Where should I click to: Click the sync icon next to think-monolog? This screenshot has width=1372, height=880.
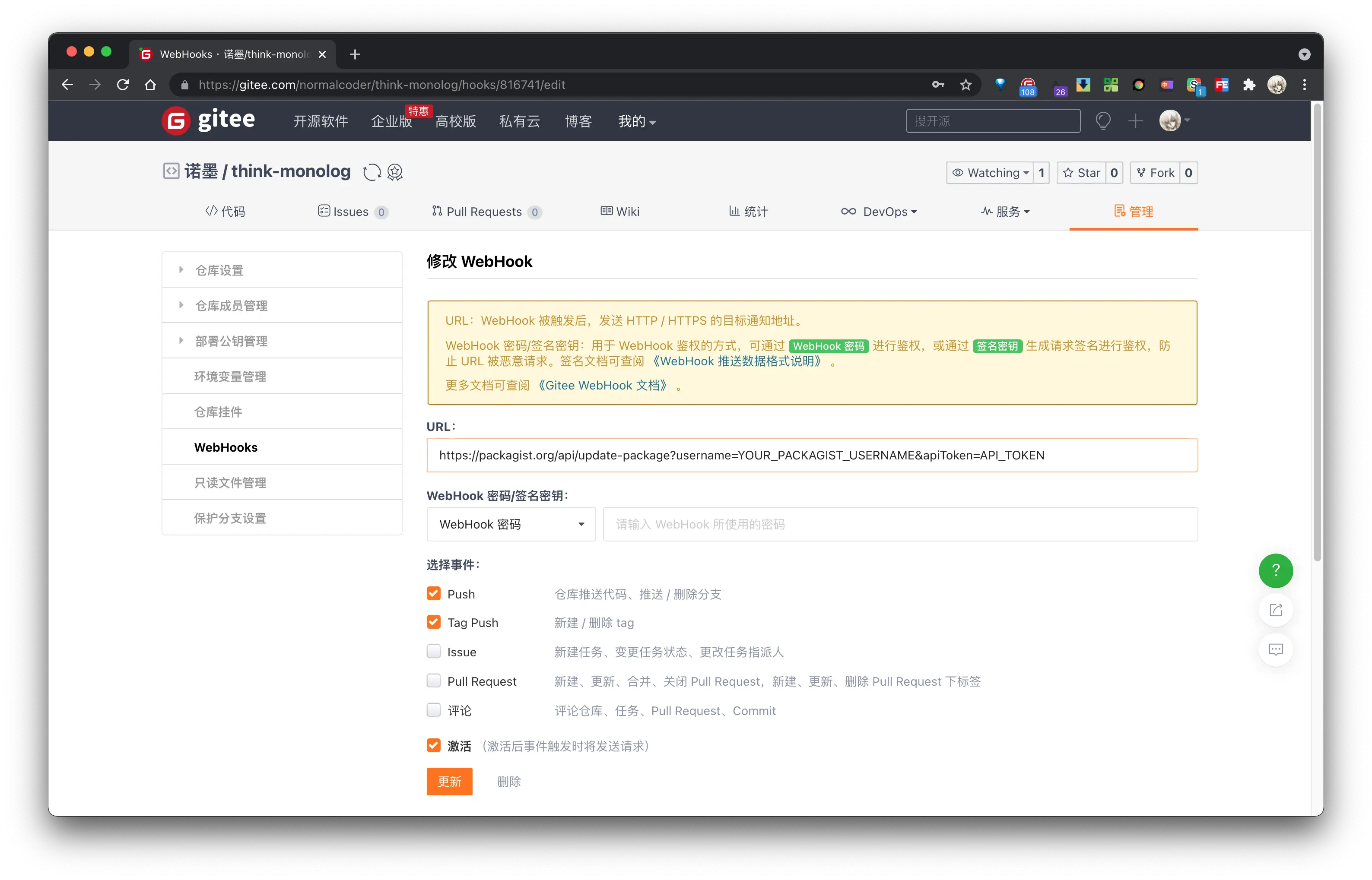[372, 171]
